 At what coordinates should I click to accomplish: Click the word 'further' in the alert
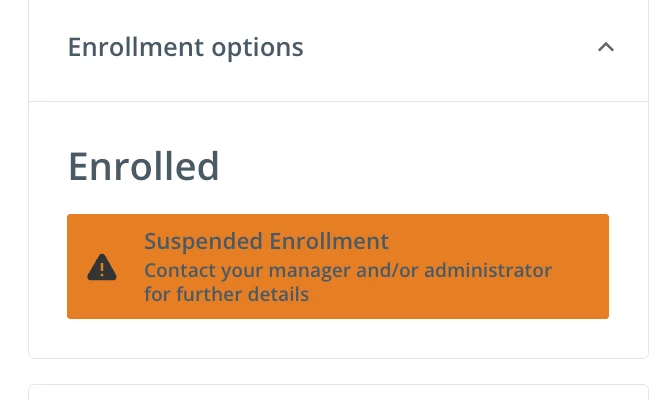(x=209, y=294)
